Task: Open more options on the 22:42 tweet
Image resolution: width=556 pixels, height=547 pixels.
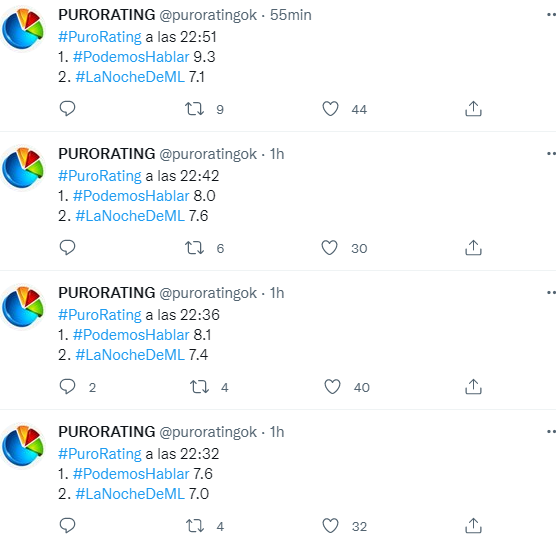Action: tap(551, 154)
